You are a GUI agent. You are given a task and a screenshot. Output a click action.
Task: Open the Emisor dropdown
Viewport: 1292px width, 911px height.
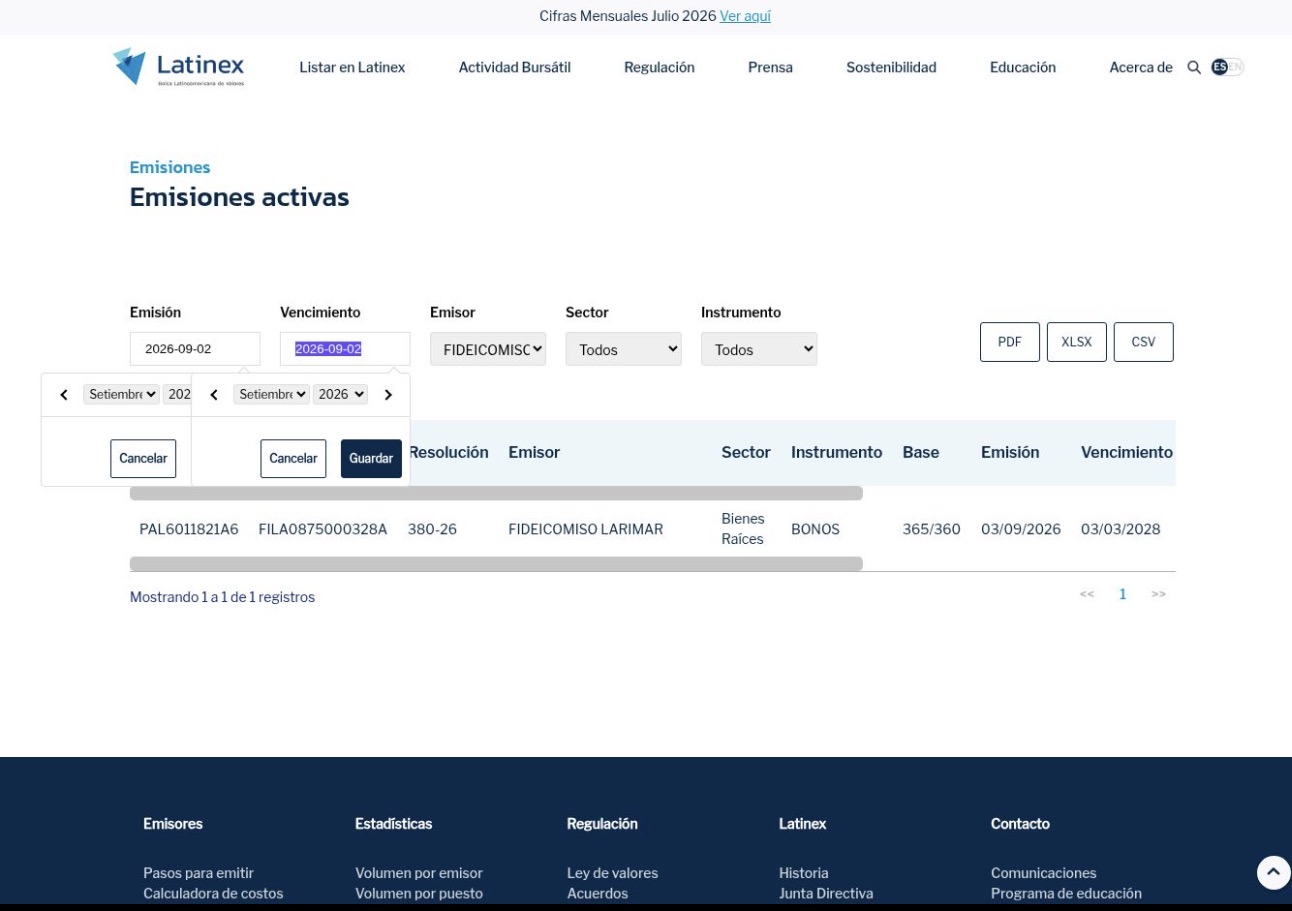pos(488,349)
